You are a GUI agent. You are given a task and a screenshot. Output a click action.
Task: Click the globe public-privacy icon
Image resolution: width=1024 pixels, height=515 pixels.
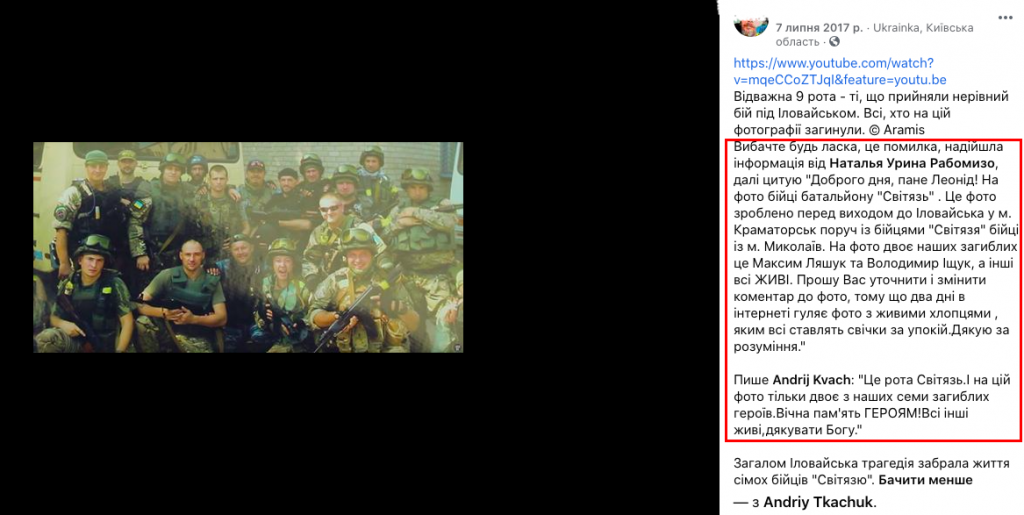tap(834, 42)
